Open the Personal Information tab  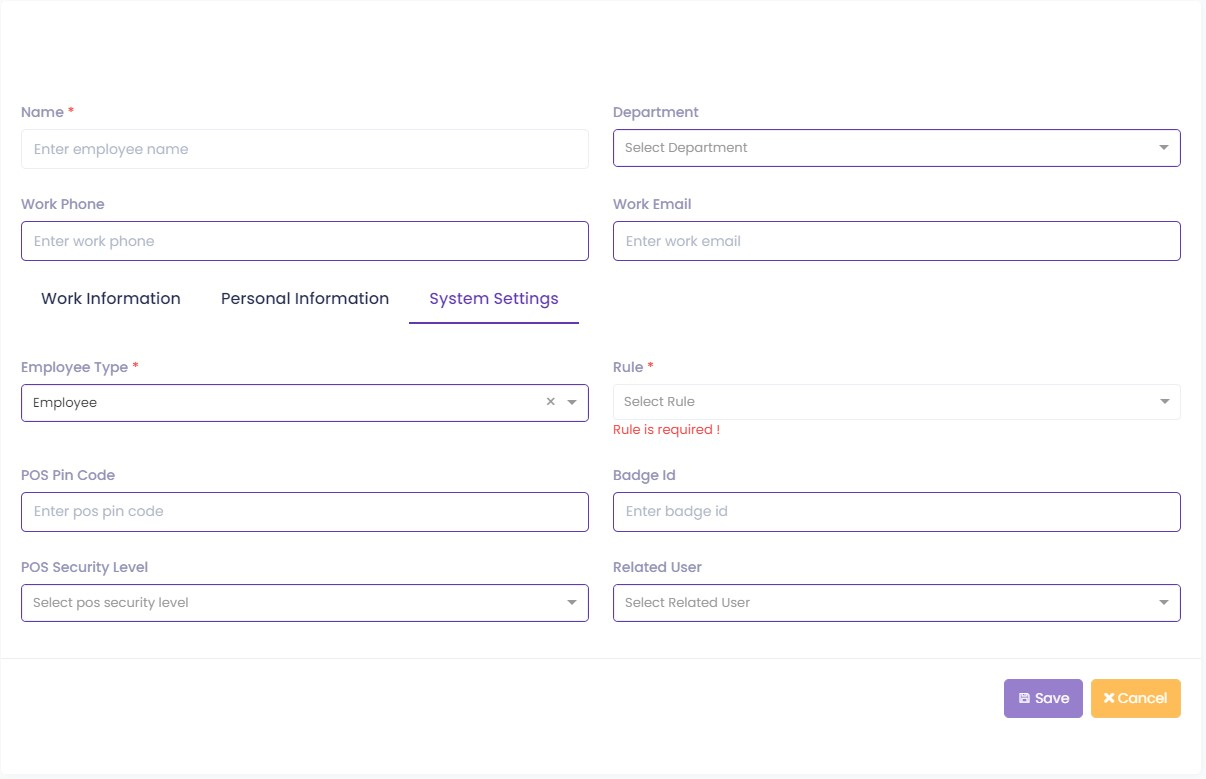(x=305, y=299)
